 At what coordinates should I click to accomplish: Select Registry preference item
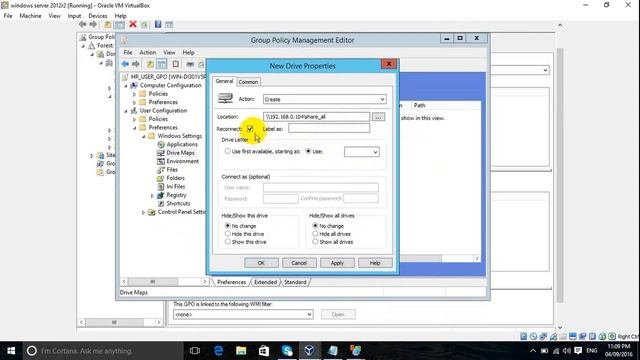[x=176, y=195]
